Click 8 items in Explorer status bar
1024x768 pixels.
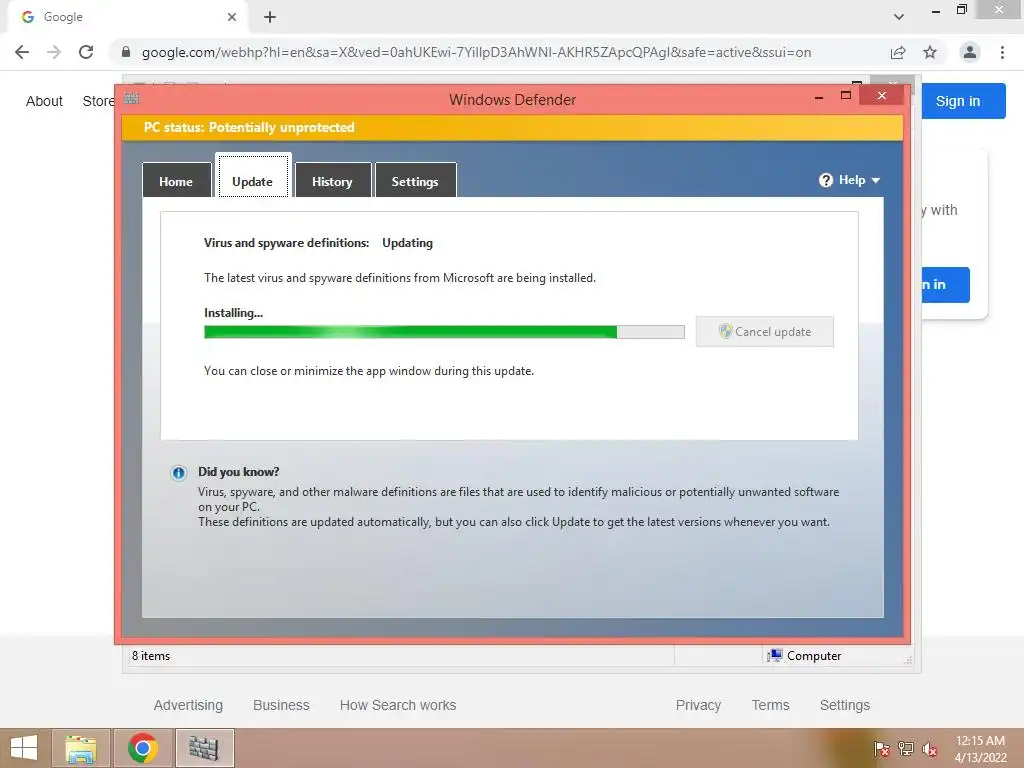151,656
